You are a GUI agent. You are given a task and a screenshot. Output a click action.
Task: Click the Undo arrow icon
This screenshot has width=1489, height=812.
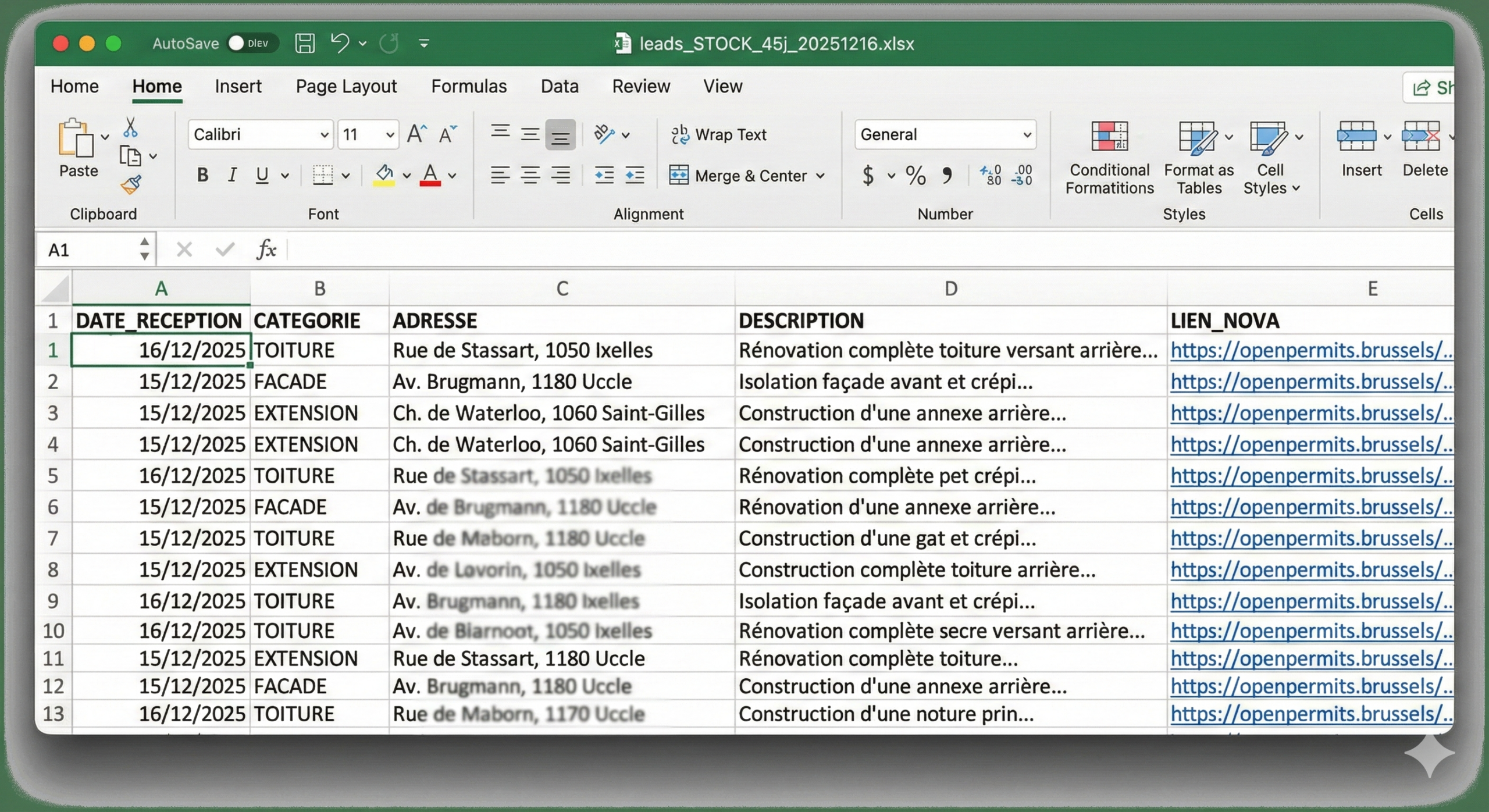[x=340, y=43]
